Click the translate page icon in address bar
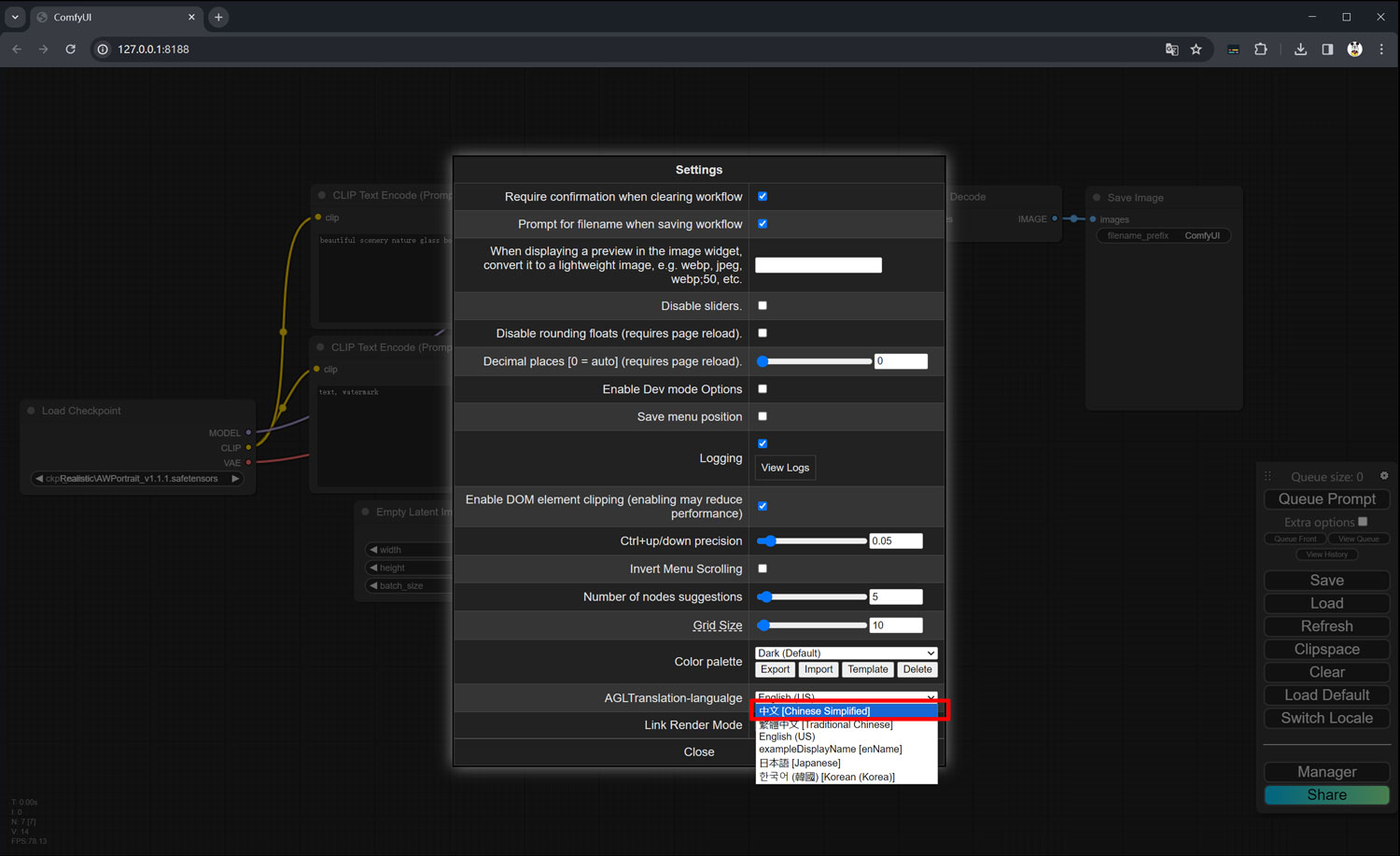Screen dimensions: 1400x856 (x=1171, y=49)
